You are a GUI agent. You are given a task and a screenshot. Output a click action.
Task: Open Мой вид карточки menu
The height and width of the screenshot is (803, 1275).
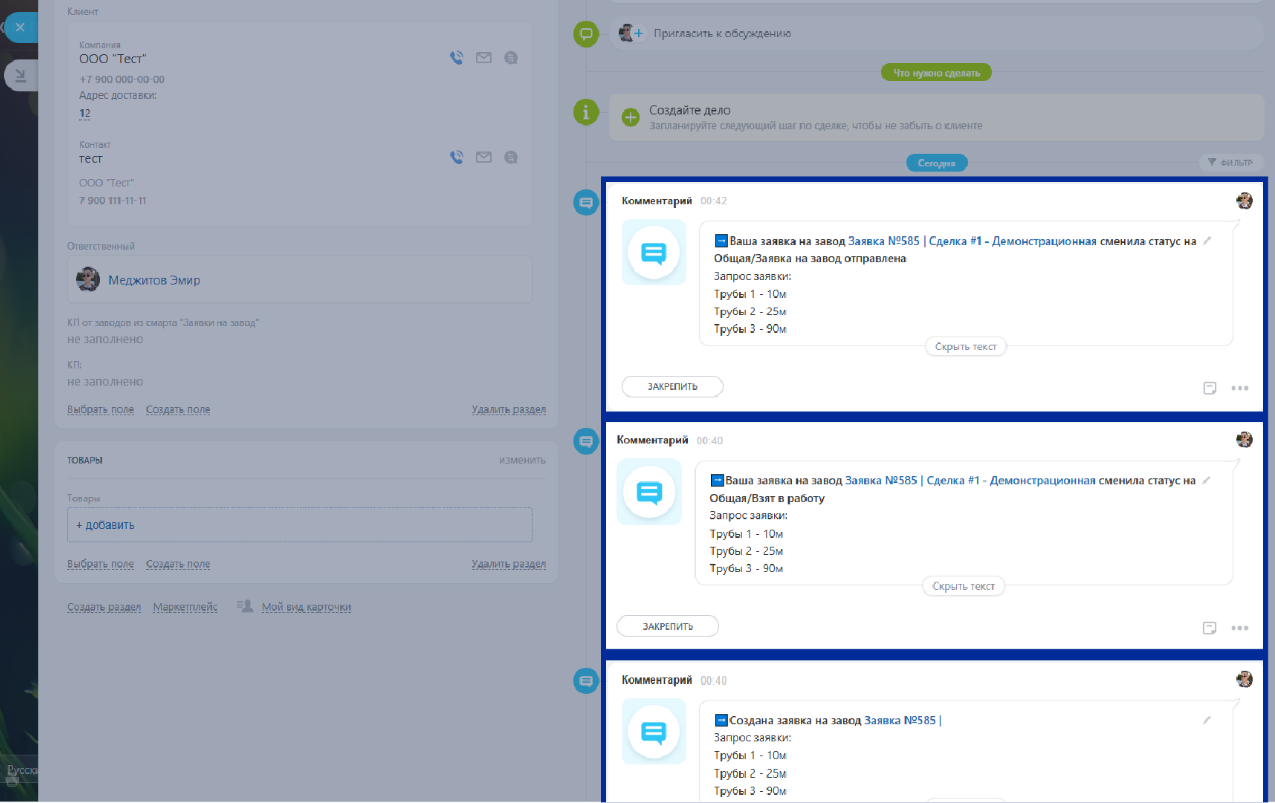(306, 607)
